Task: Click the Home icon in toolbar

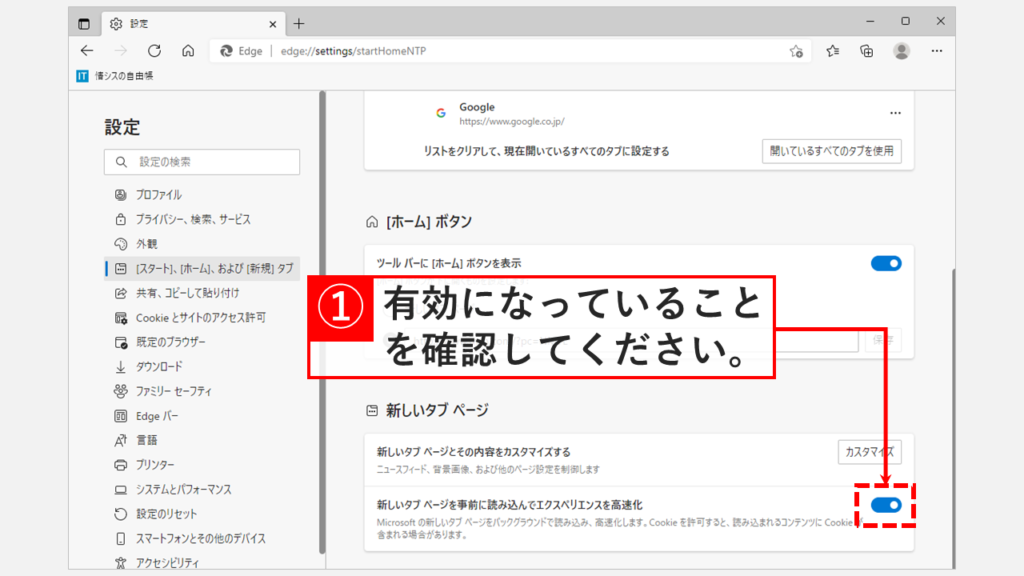Action: click(188, 51)
